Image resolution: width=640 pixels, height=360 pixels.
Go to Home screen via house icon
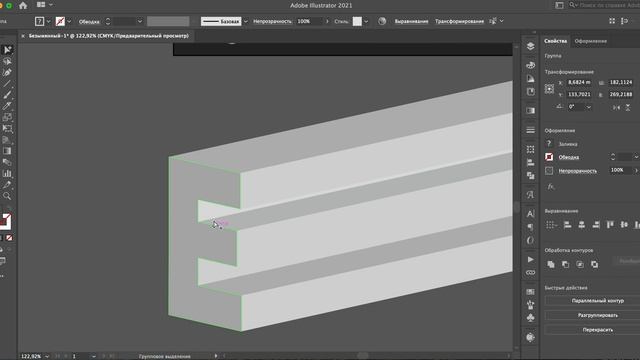tap(23, 5)
